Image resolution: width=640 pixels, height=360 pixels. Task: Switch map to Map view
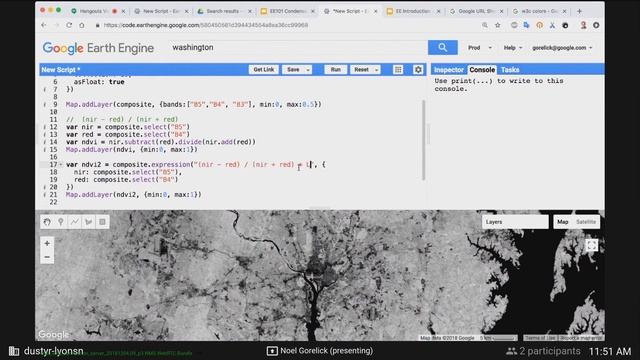click(562, 222)
